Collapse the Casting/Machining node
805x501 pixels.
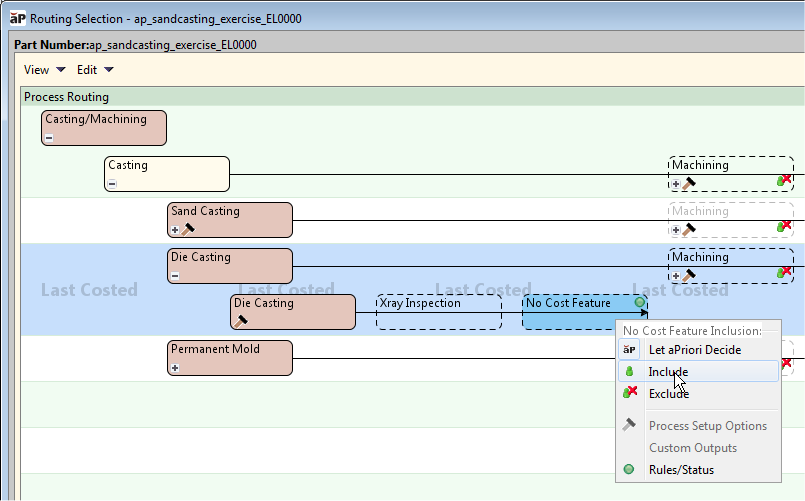(49, 138)
